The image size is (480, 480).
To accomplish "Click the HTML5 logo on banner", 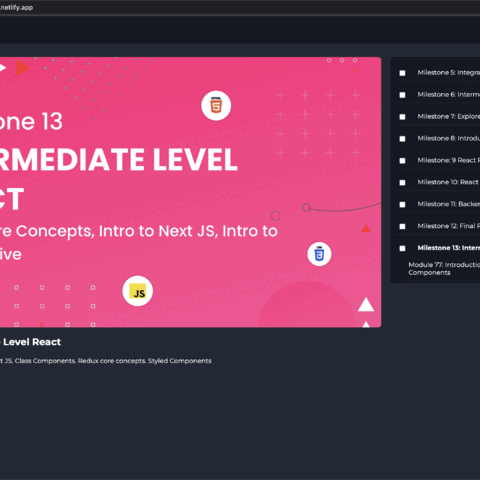I will [216, 106].
